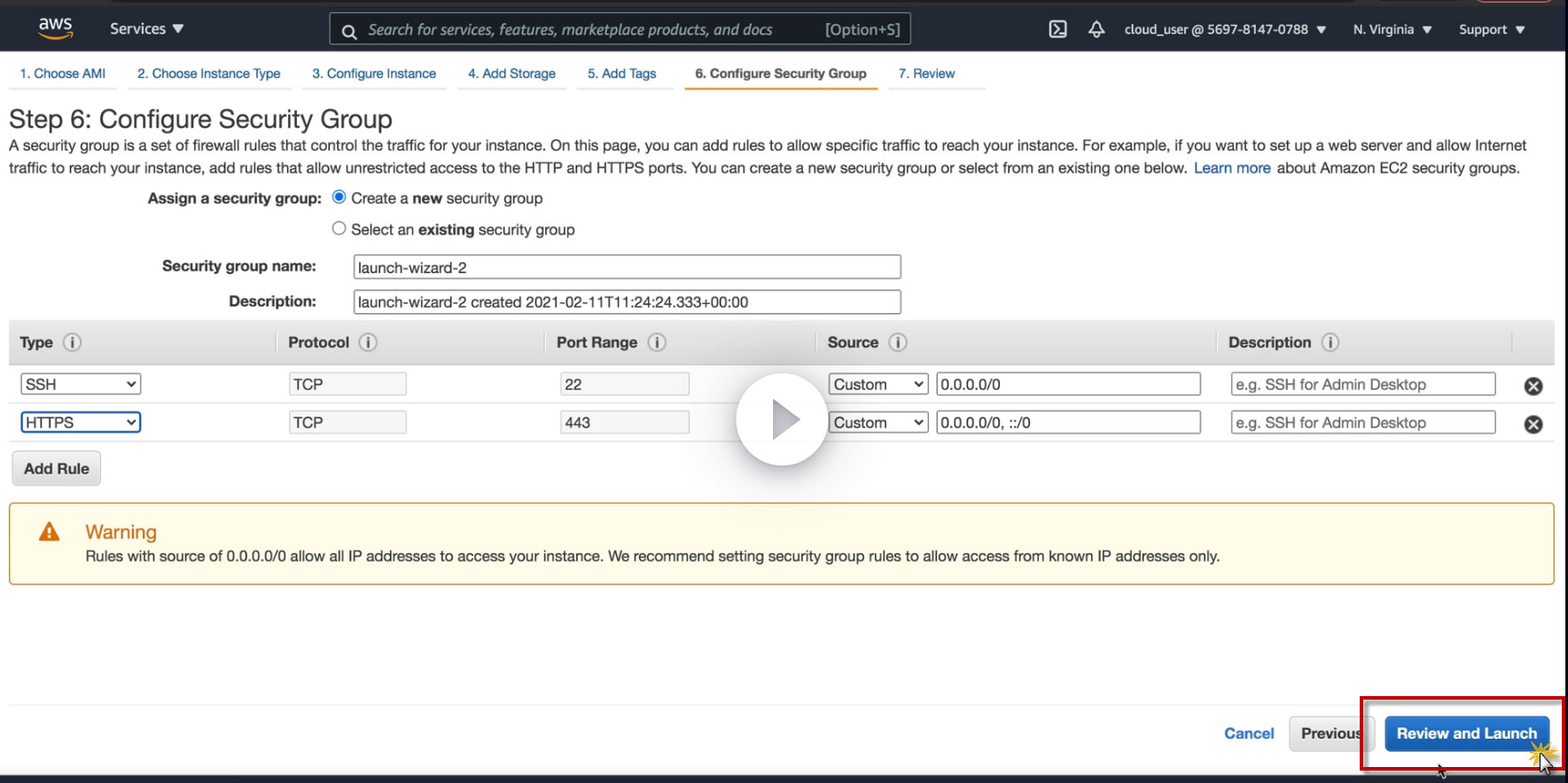Click the HTTPS rule port range 443

[625, 422]
